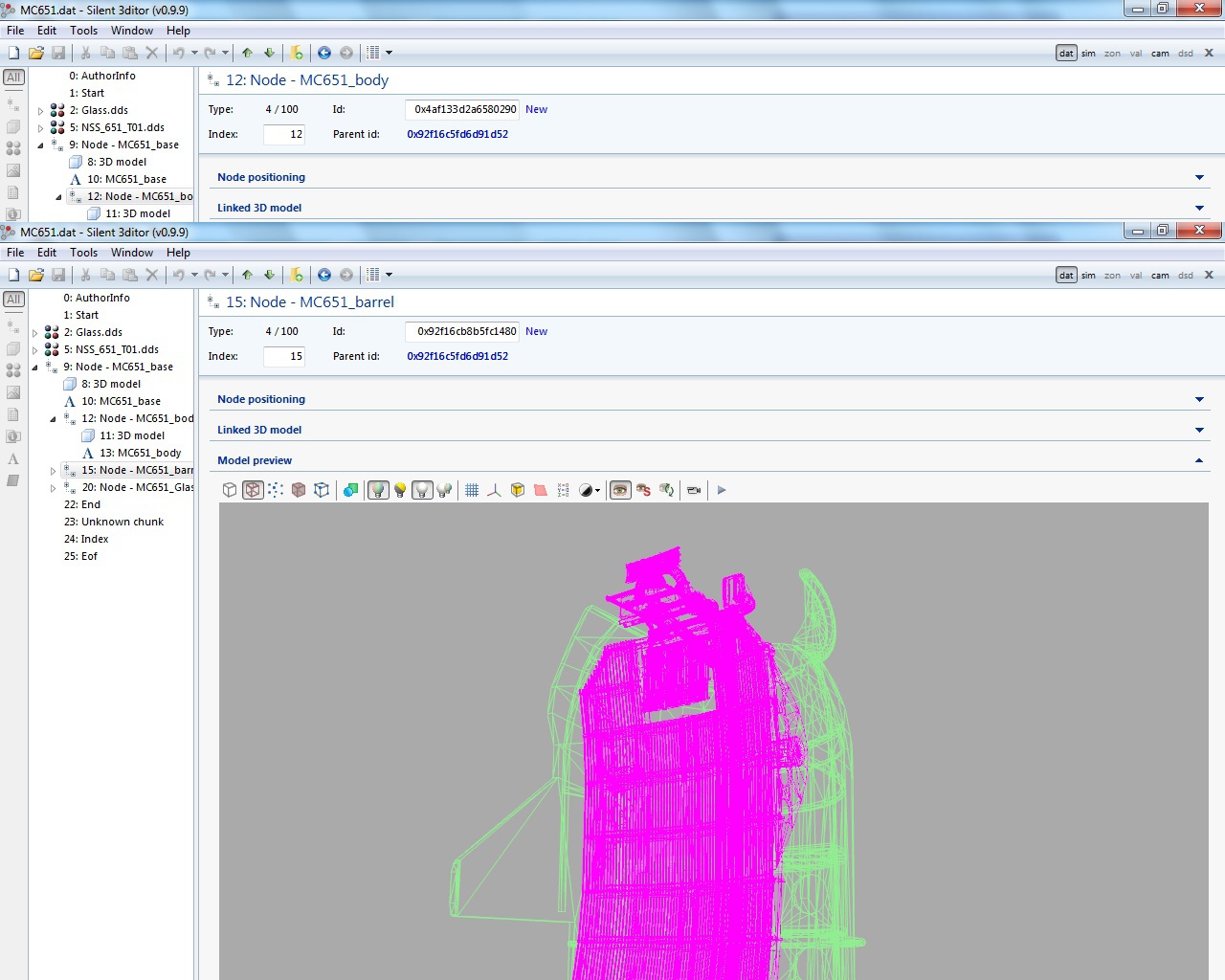Click the blue-green sphere and cube icon
The image size is (1225, 980).
click(350, 490)
